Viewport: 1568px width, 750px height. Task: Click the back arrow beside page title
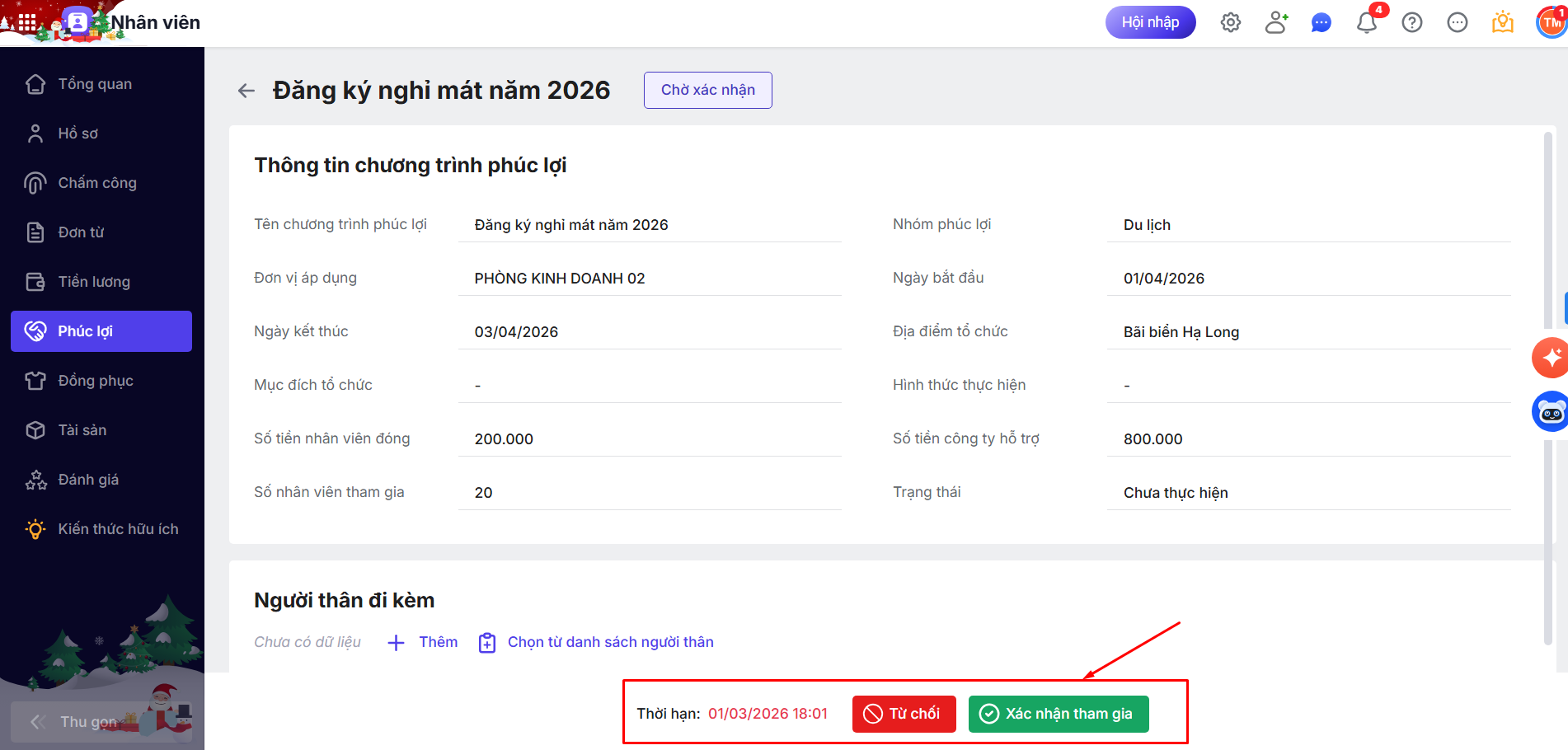pos(246,91)
